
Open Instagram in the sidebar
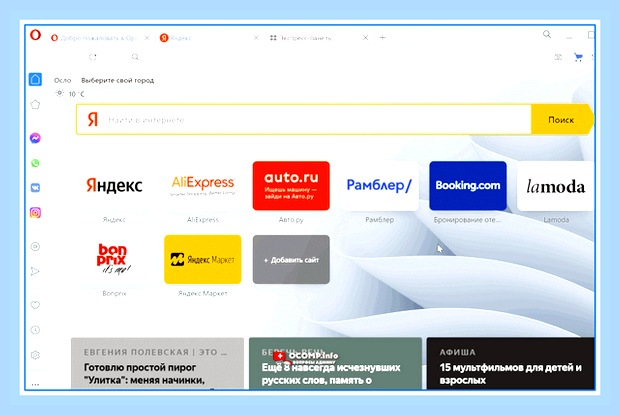[35, 213]
